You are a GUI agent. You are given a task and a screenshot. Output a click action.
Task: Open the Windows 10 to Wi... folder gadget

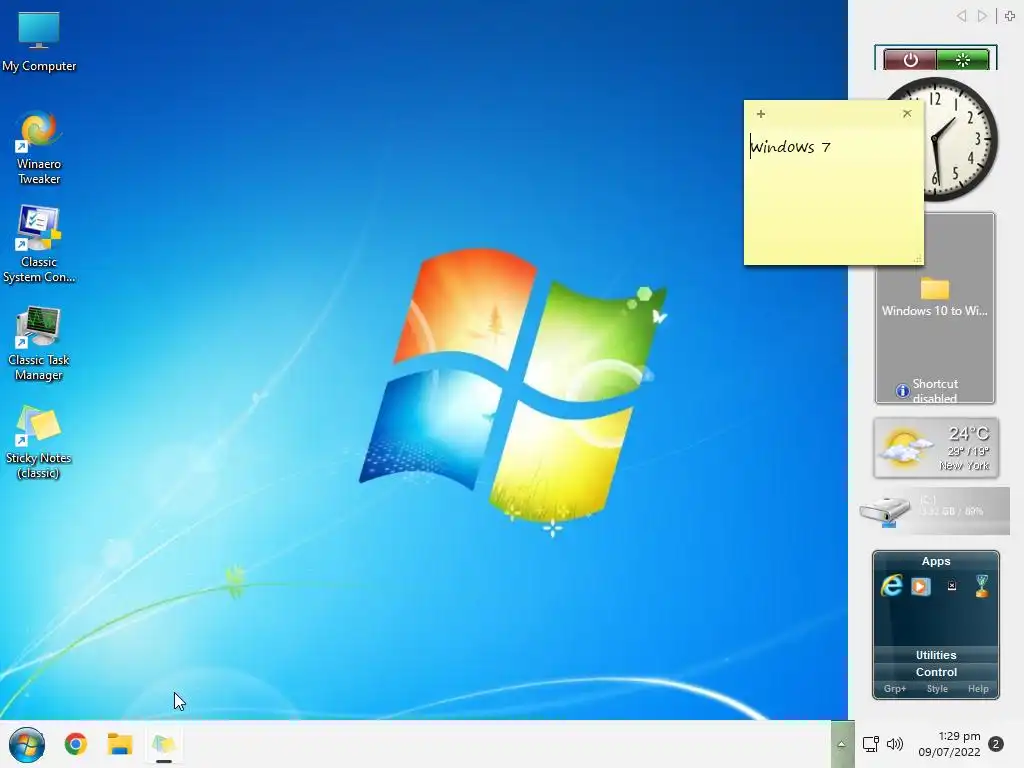(935, 296)
